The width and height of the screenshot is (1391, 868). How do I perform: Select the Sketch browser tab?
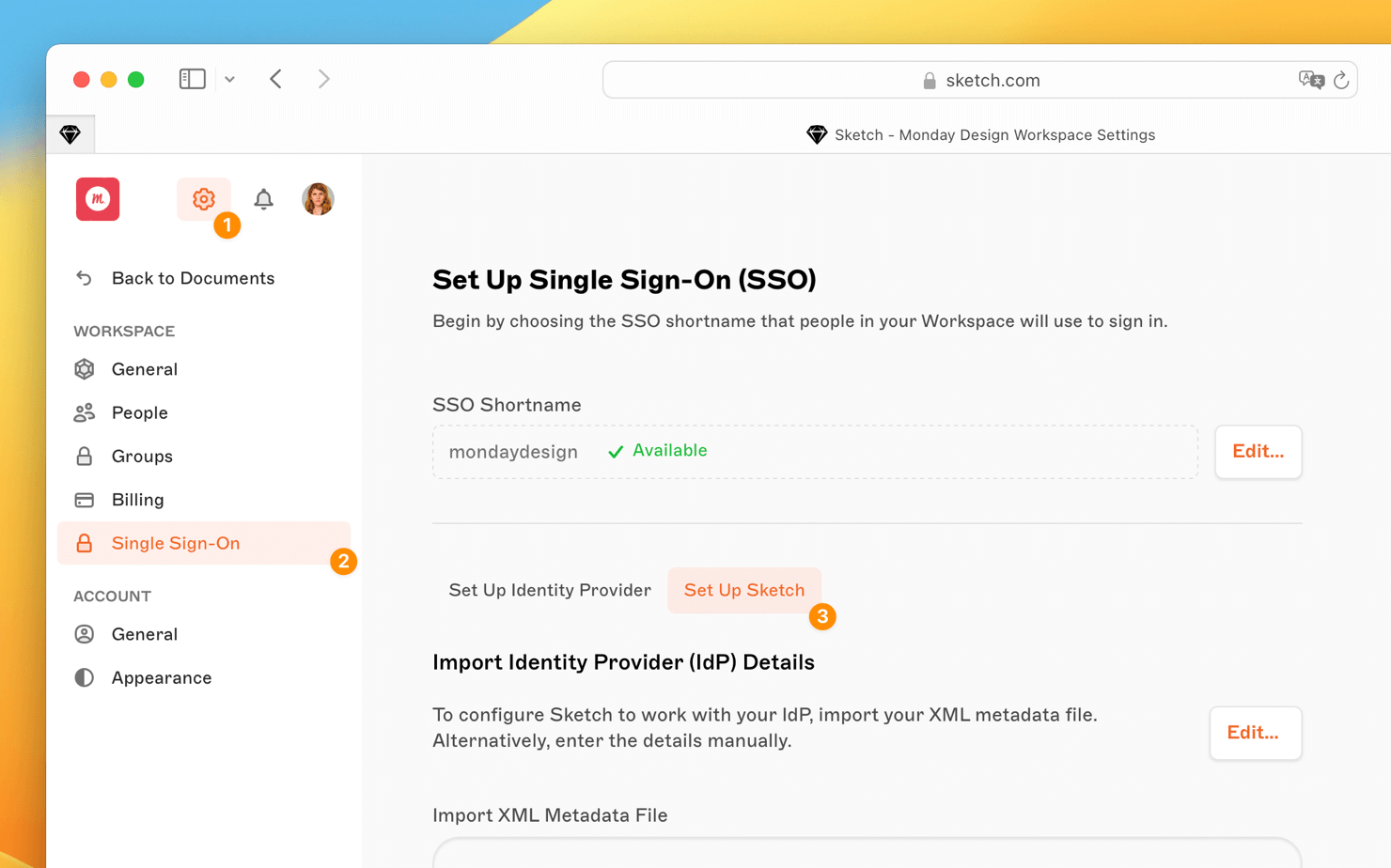71,133
